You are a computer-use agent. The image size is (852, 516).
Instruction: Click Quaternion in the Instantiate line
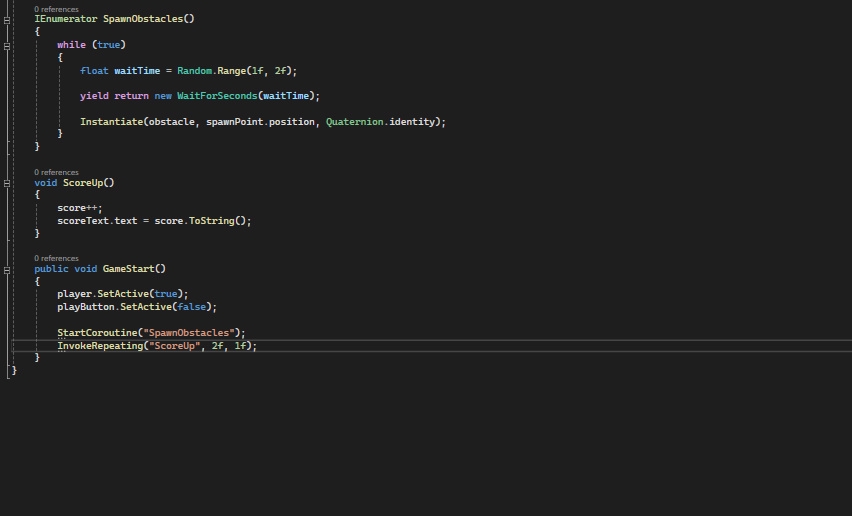354,122
